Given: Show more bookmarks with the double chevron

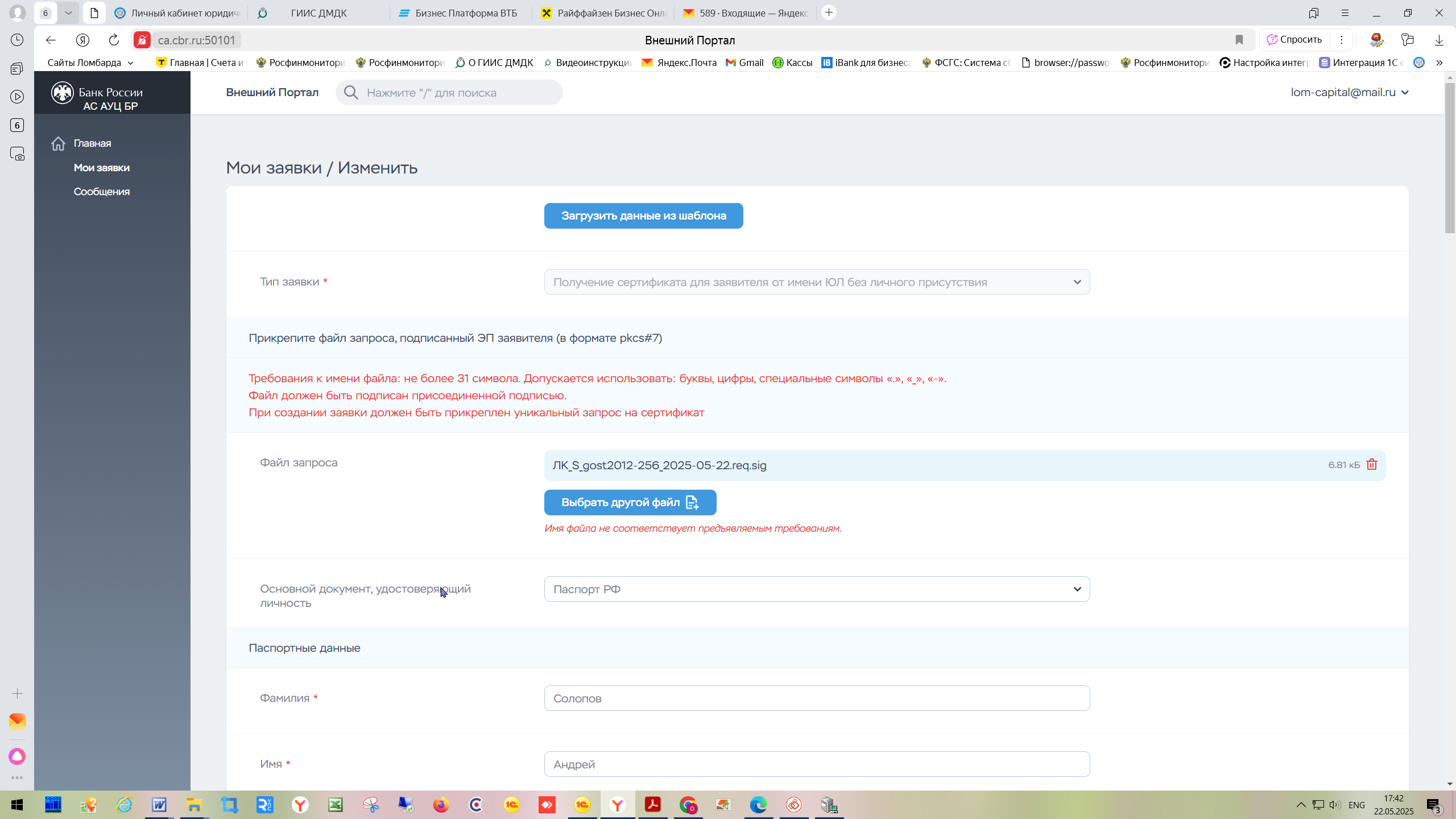Looking at the screenshot, I should [1440, 63].
